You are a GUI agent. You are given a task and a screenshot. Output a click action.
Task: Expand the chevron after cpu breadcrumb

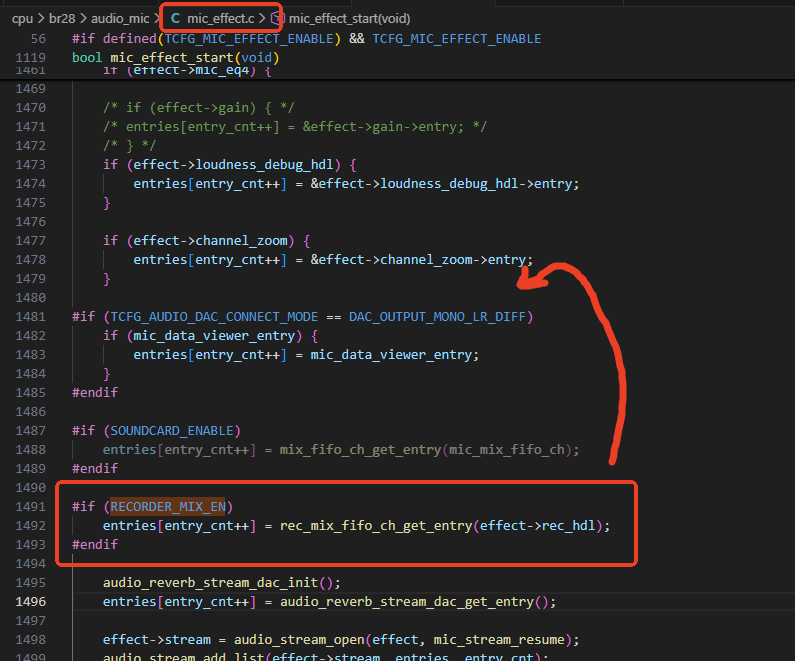click(x=41, y=19)
